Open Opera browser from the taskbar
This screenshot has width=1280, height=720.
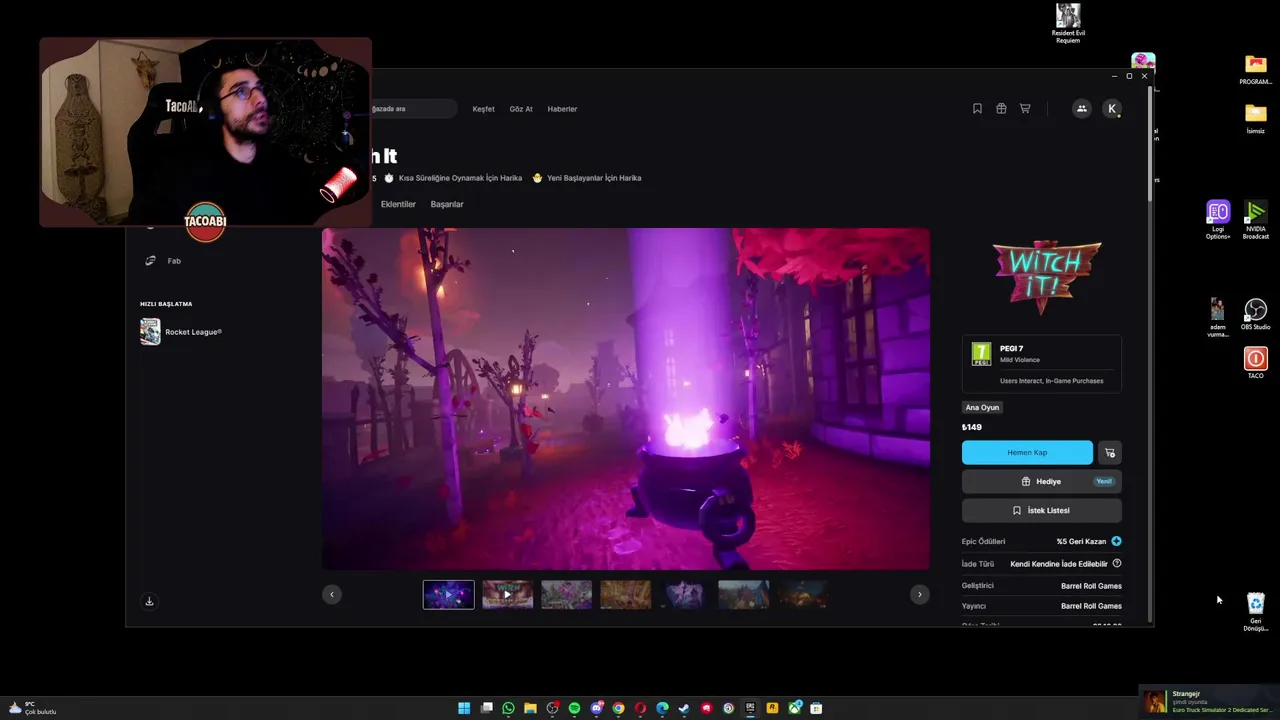click(640, 708)
